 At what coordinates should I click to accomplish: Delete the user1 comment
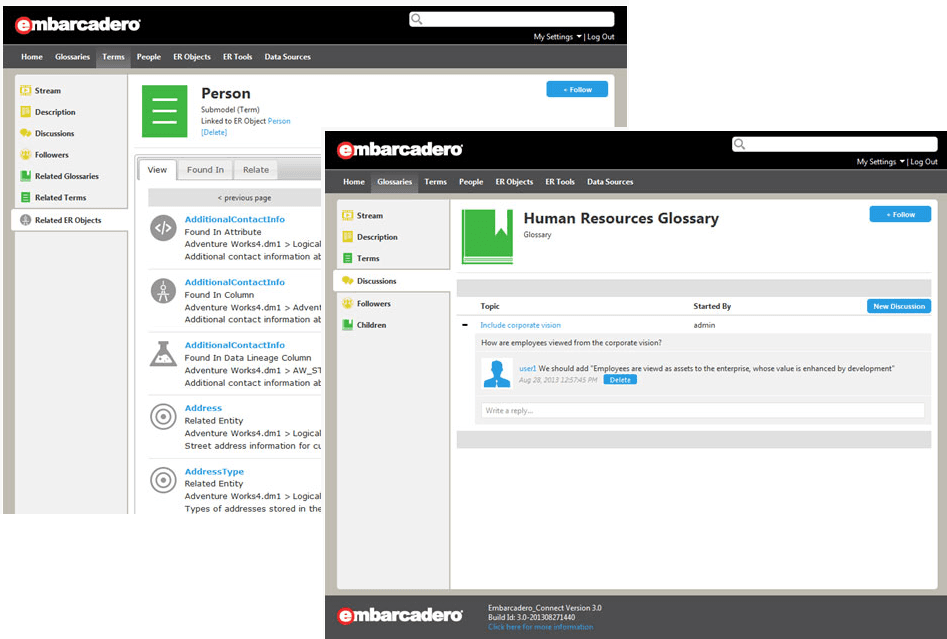coord(620,380)
